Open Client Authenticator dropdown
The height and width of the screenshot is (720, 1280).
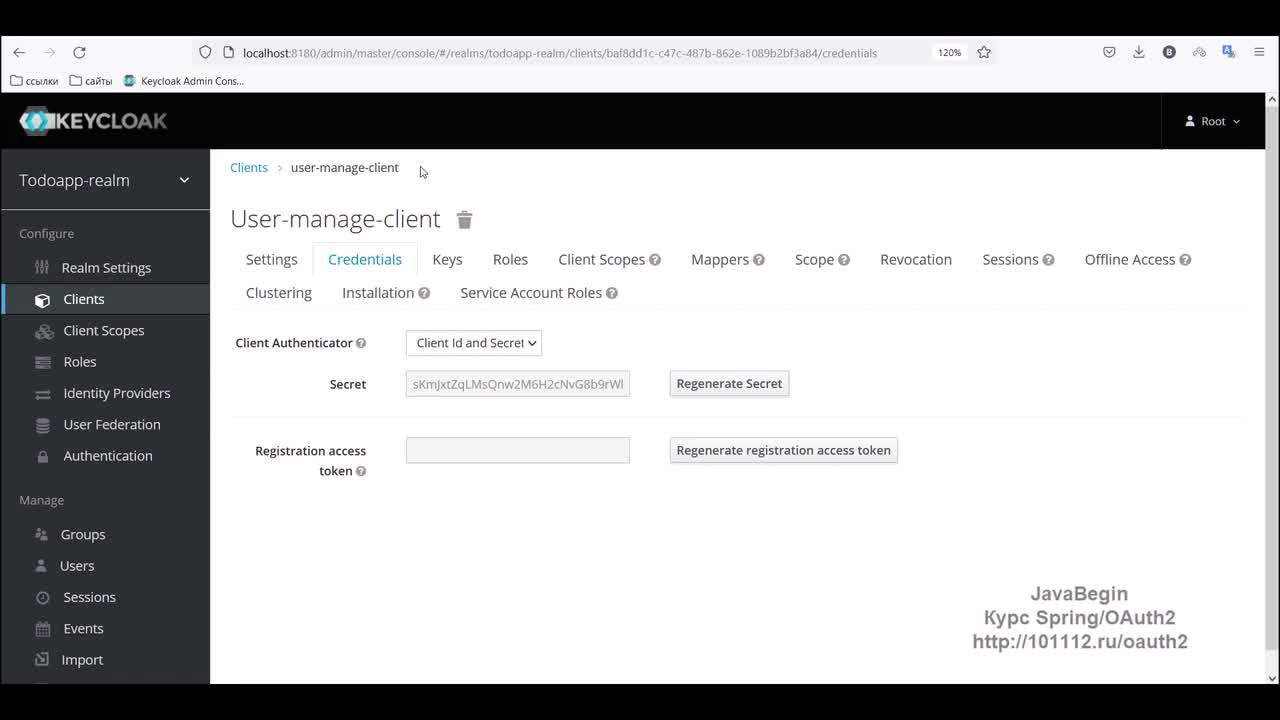pyautogui.click(x=474, y=343)
